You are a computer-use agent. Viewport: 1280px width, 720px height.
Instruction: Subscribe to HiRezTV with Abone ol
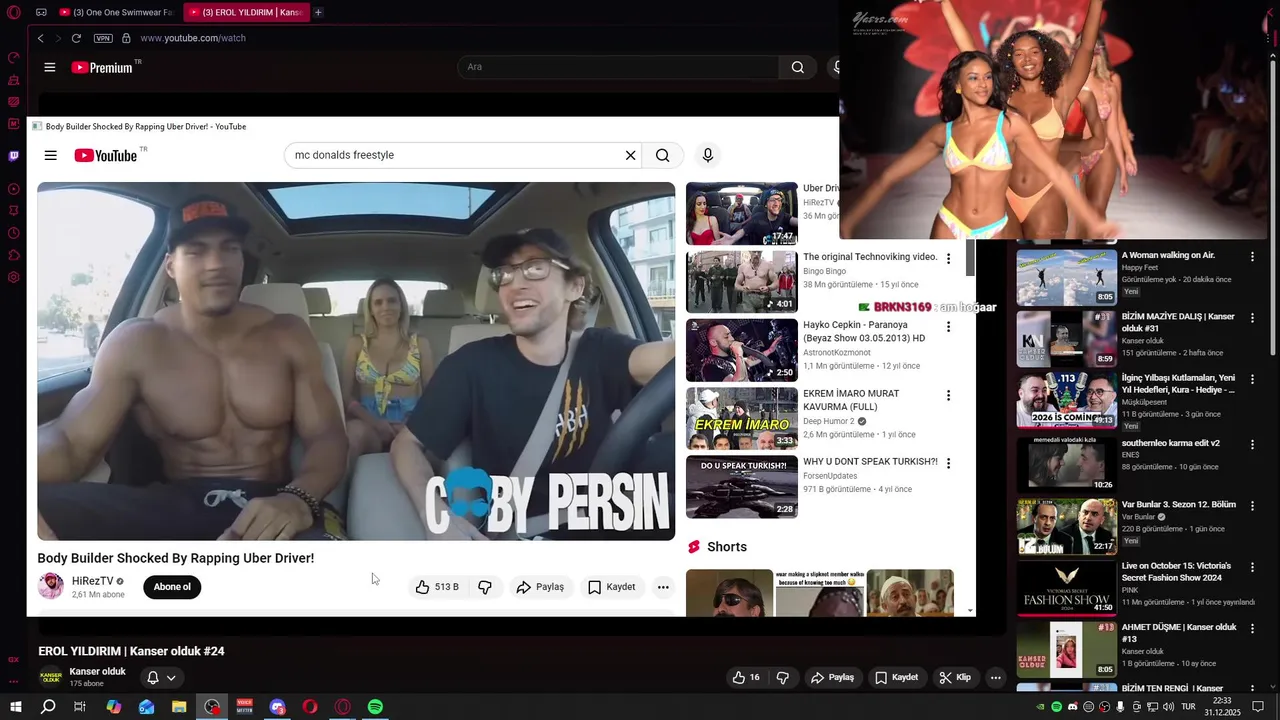[172, 587]
